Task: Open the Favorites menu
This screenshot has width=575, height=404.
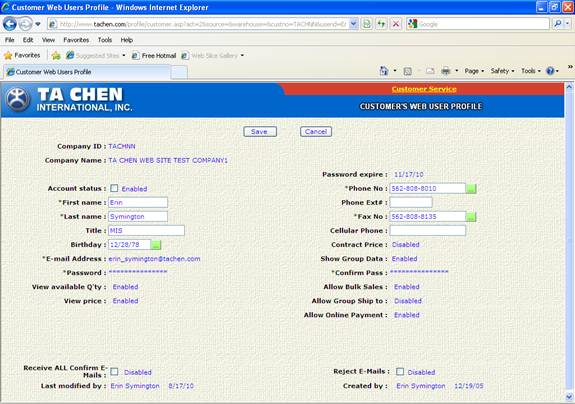Action: 76,40
